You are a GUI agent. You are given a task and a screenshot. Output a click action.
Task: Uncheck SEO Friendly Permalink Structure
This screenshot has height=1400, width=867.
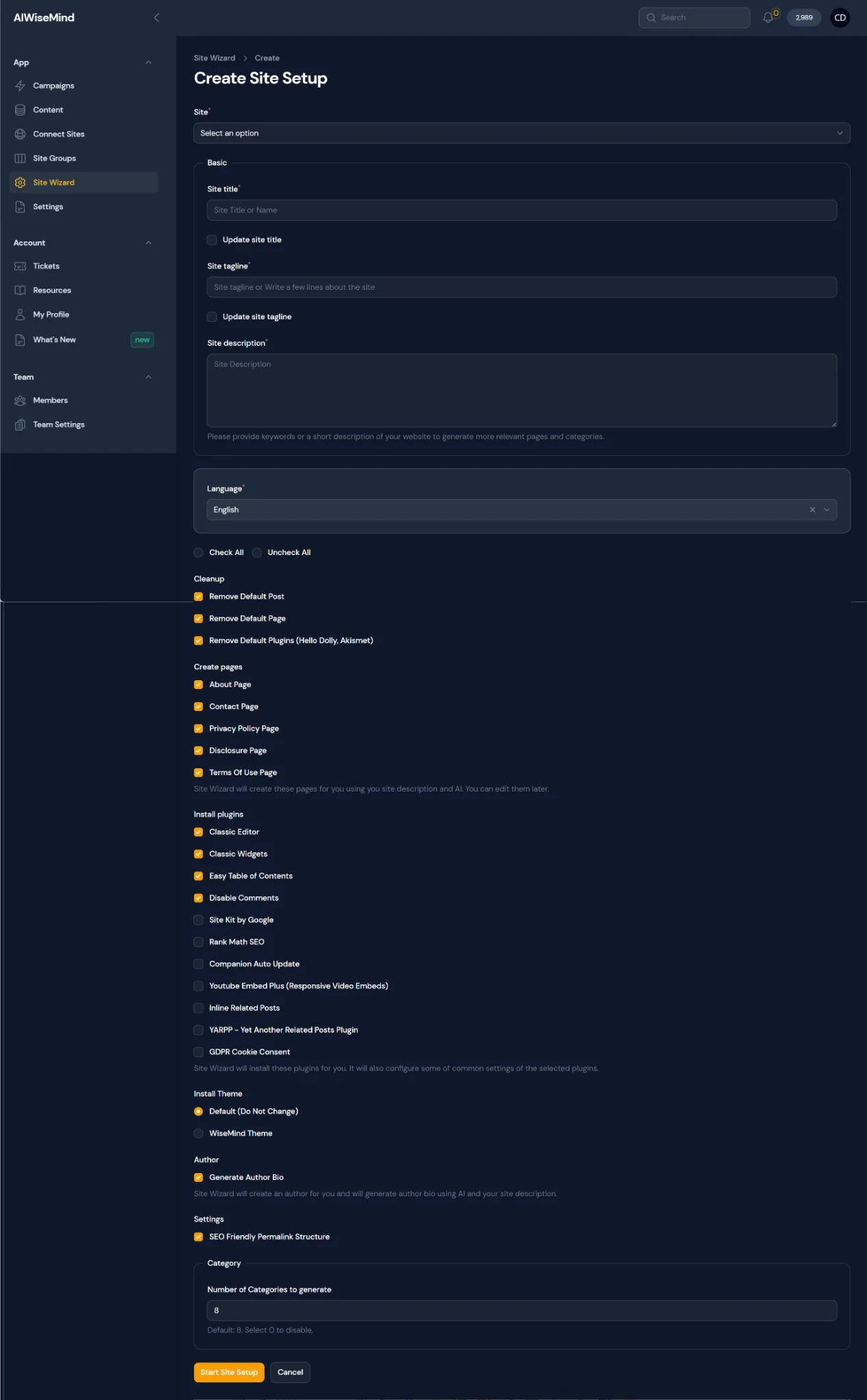198,1237
